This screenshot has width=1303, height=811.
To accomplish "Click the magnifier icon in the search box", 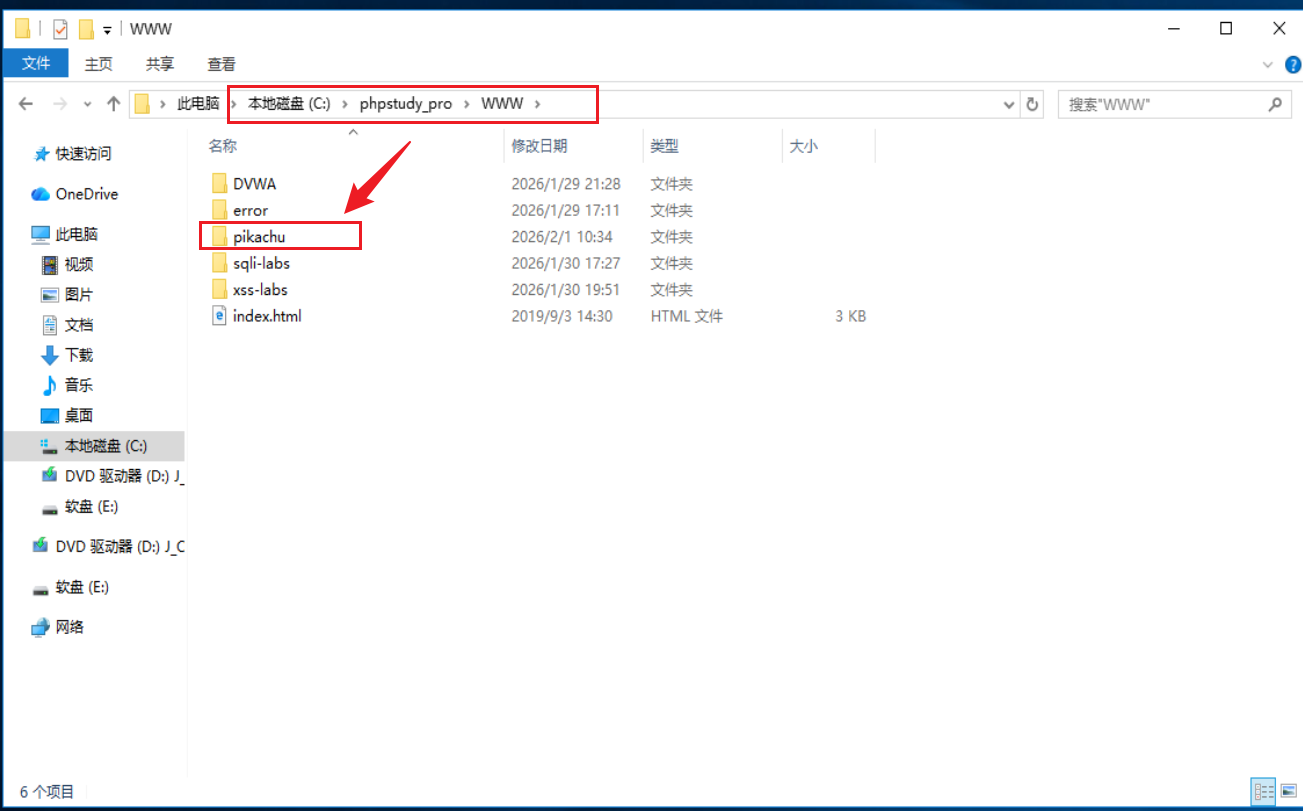I will (1275, 104).
